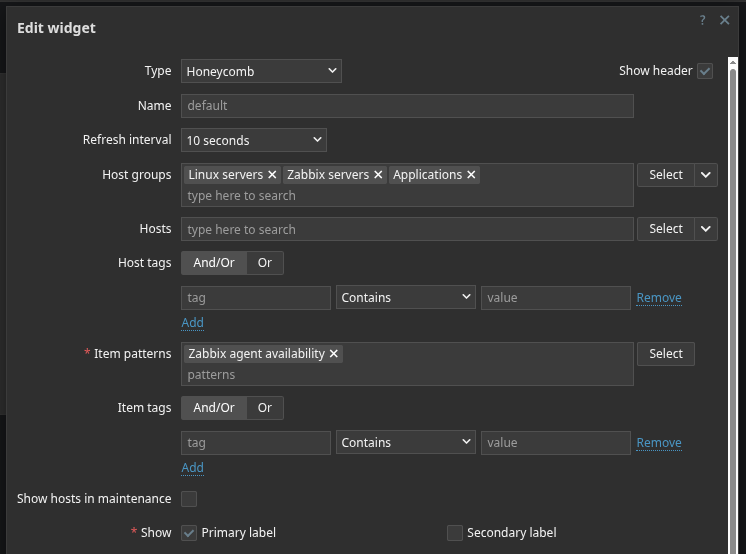Viewport: 746px width, 554px height.
Task: Remove the Applications host group tag
Action: click(x=471, y=175)
